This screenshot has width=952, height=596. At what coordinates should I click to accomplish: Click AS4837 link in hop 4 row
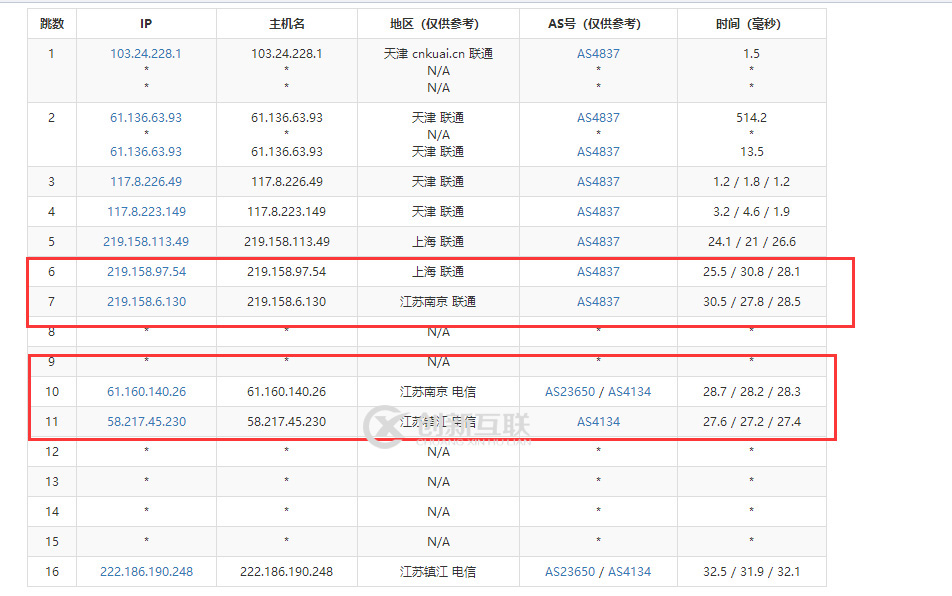click(598, 211)
